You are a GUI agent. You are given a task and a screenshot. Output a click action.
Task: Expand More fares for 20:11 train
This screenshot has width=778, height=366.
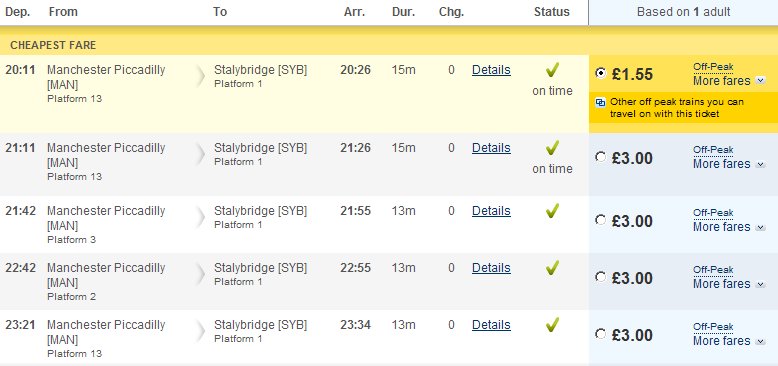coord(729,80)
